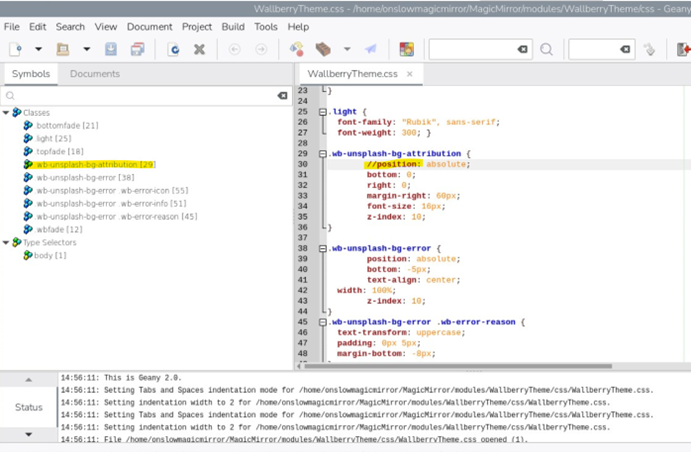Click the Save All toolbar icon
This screenshot has height=452, width=691.
[136, 49]
